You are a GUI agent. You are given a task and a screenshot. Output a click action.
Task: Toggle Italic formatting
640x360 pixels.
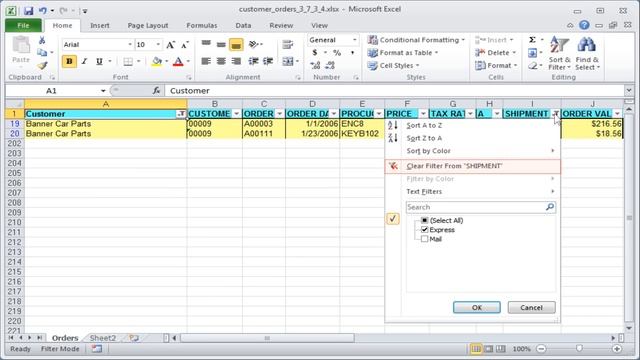(84, 62)
